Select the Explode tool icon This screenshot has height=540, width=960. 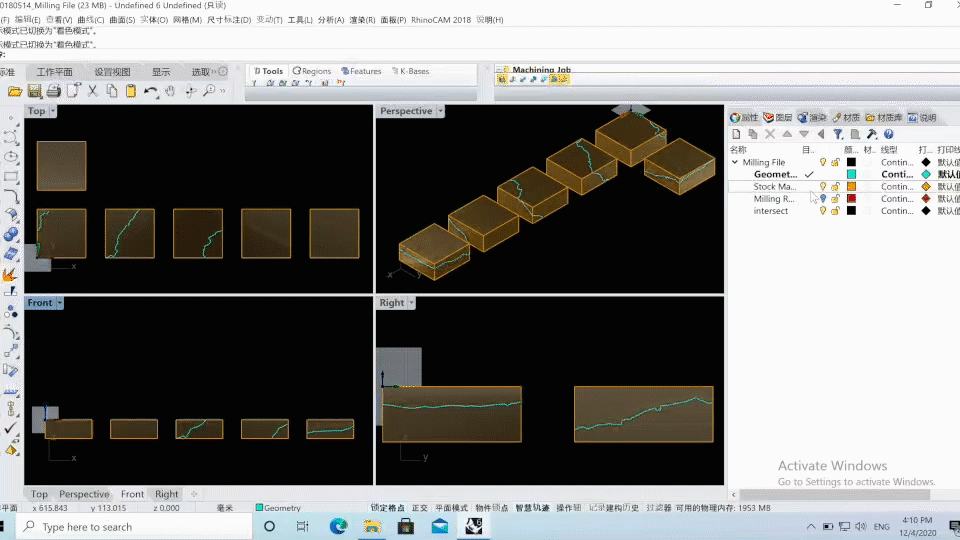click(10, 275)
